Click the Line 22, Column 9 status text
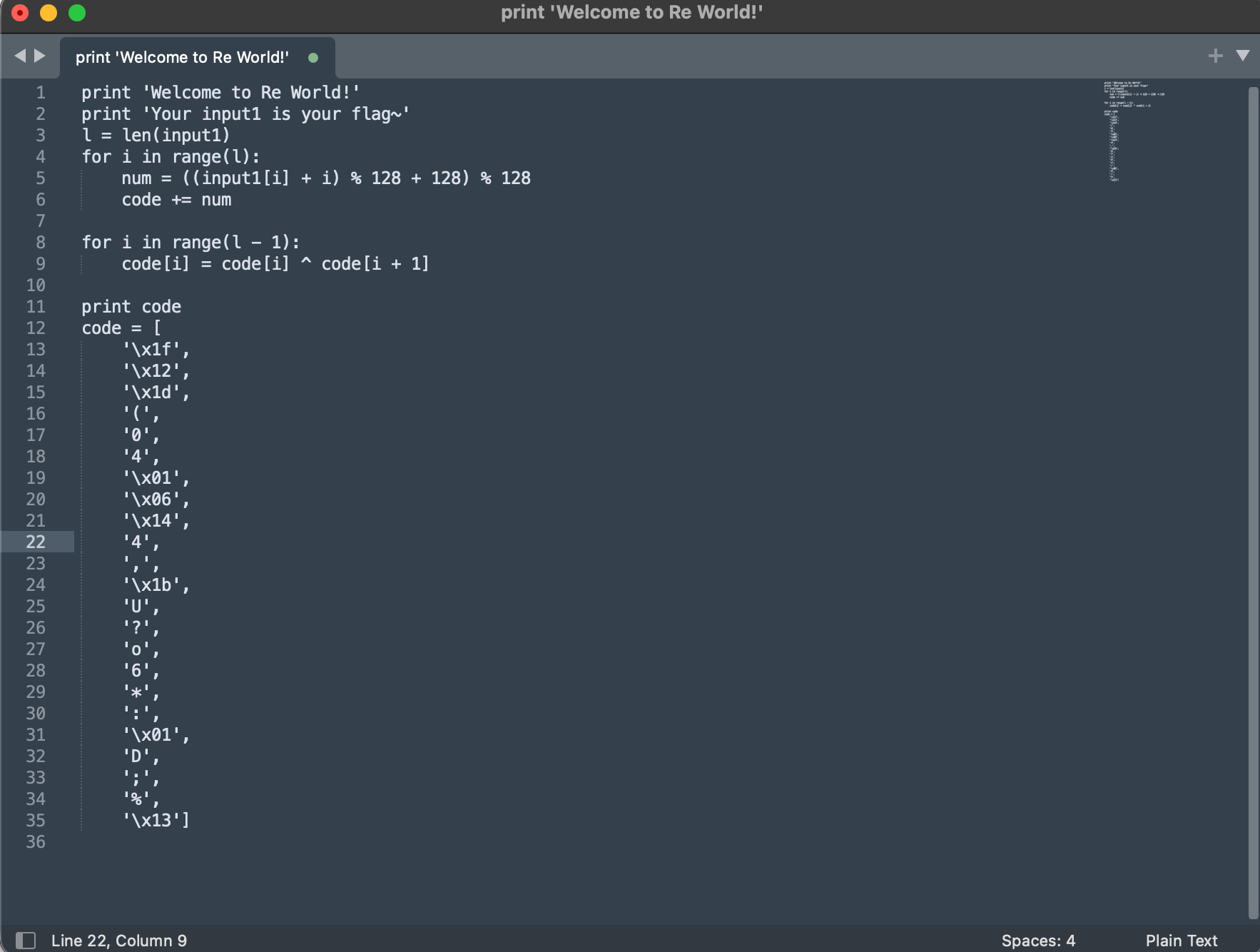The width and height of the screenshot is (1260, 952). click(119, 941)
